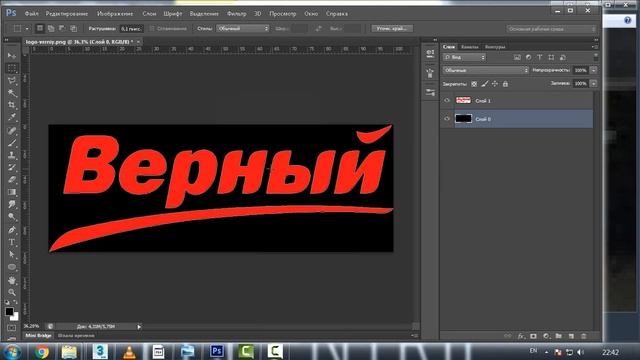Open the Стиль dropdown in options bar
Screen dimensions: 640x360
tap(243, 29)
